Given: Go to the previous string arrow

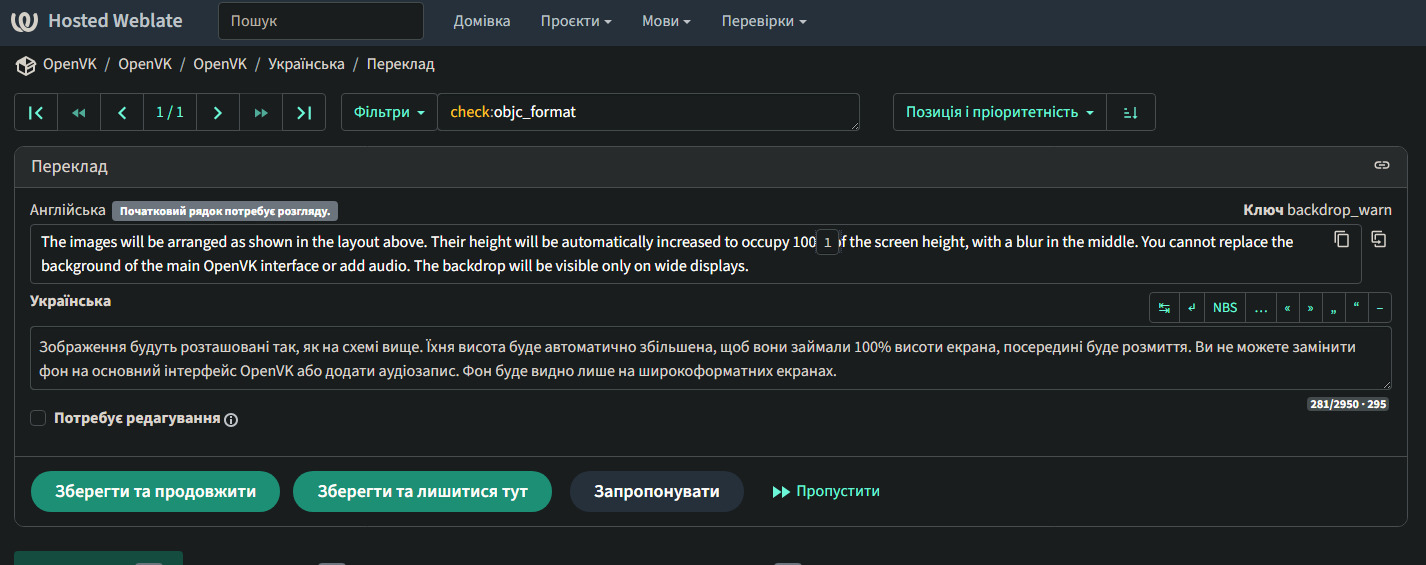Looking at the screenshot, I should point(122,112).
